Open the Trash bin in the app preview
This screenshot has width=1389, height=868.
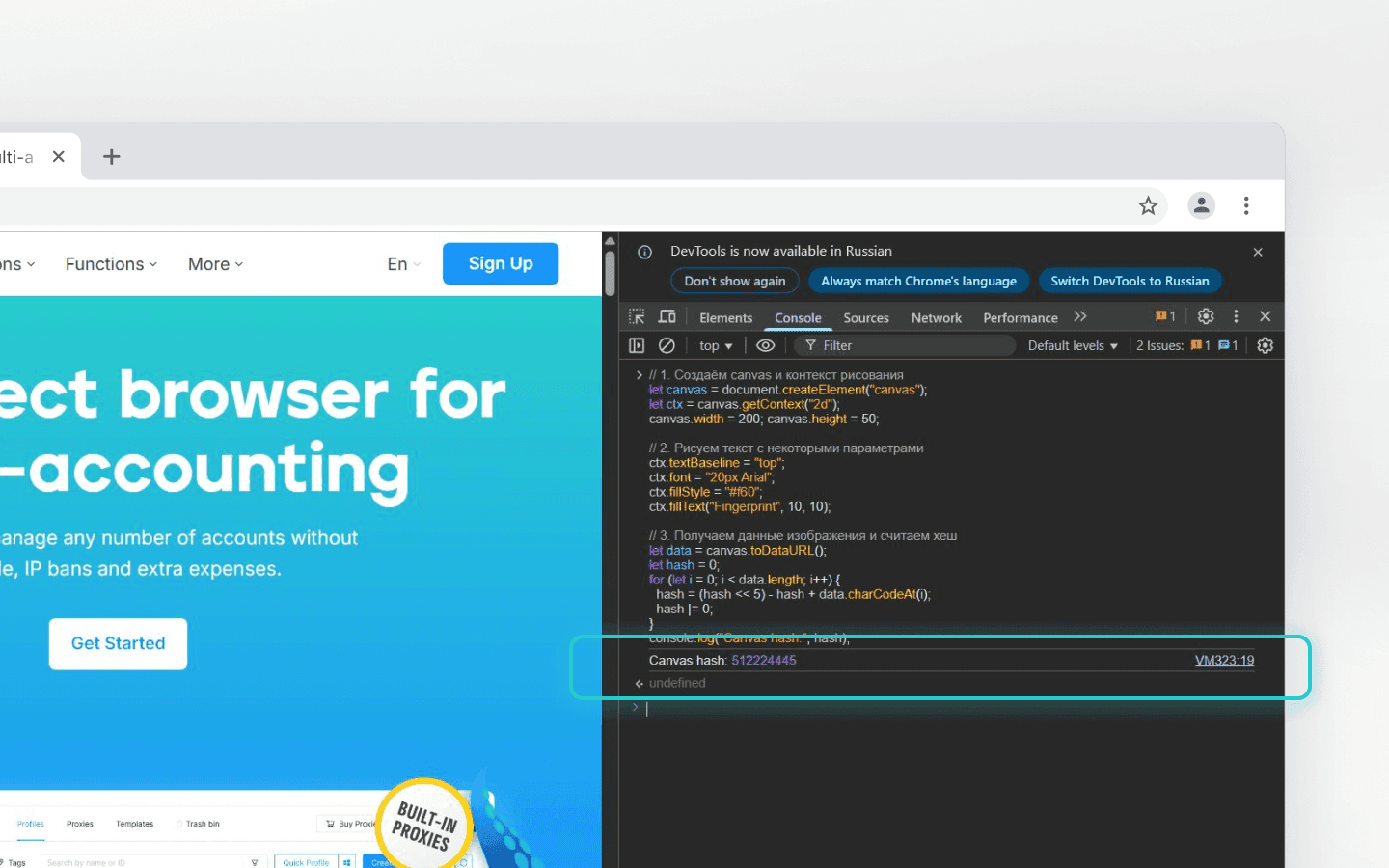point(199,824)
